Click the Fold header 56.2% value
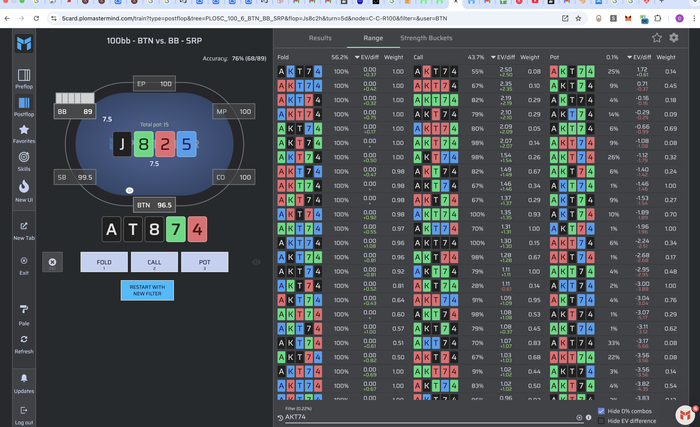 340,57
